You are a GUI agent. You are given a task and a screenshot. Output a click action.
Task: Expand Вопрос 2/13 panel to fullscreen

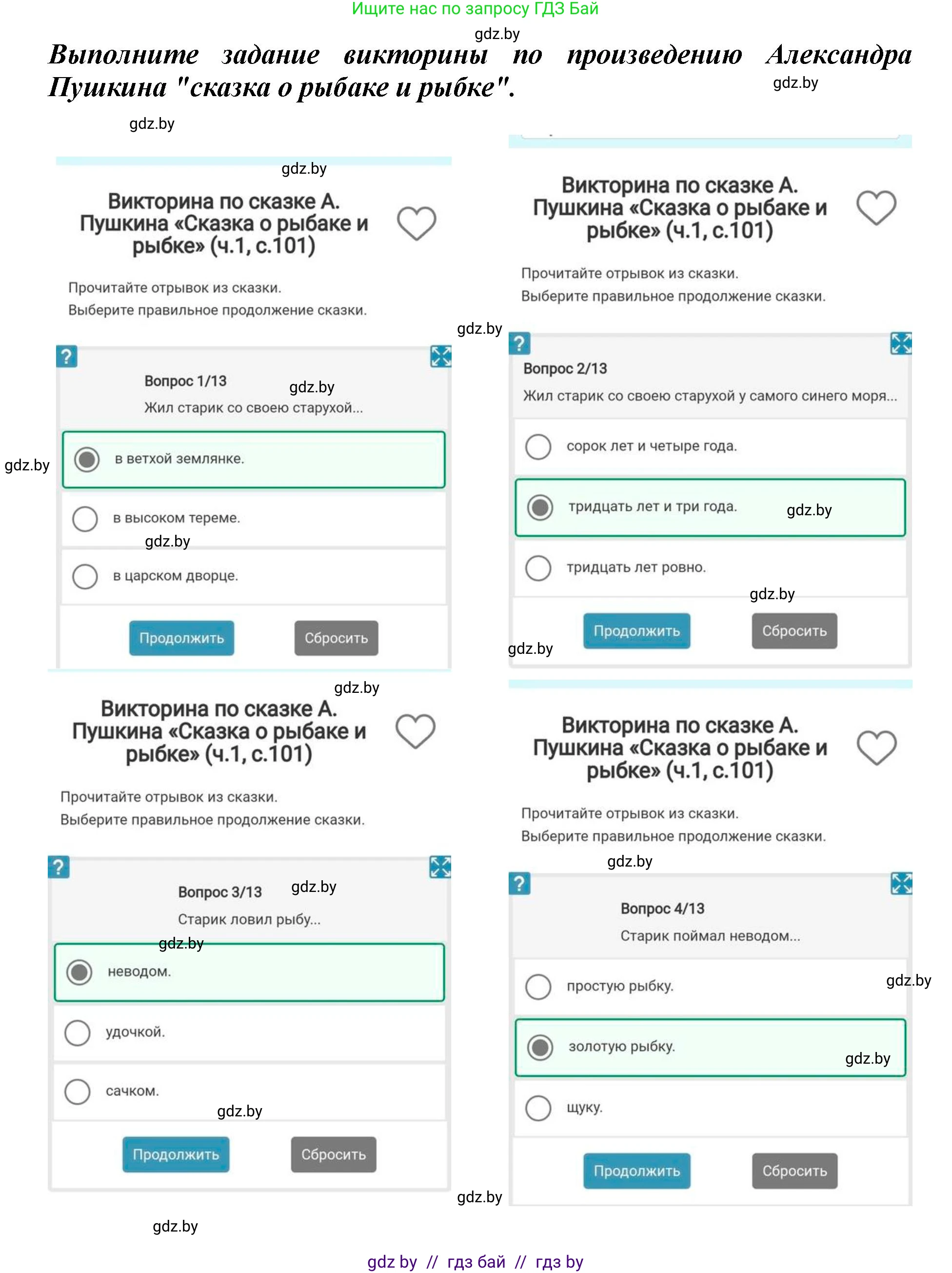[900, 344]
